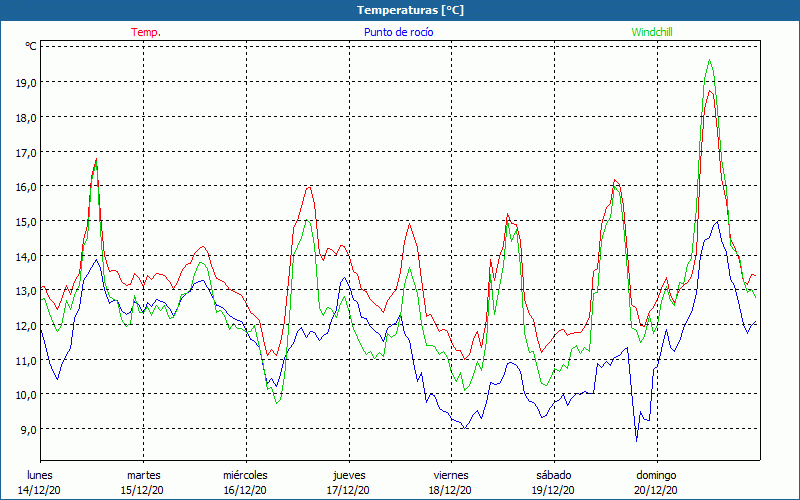Screen dimensions: 800x500
Task: Select the red 'Temp.' legend label
Action: [x=146, y=32]
